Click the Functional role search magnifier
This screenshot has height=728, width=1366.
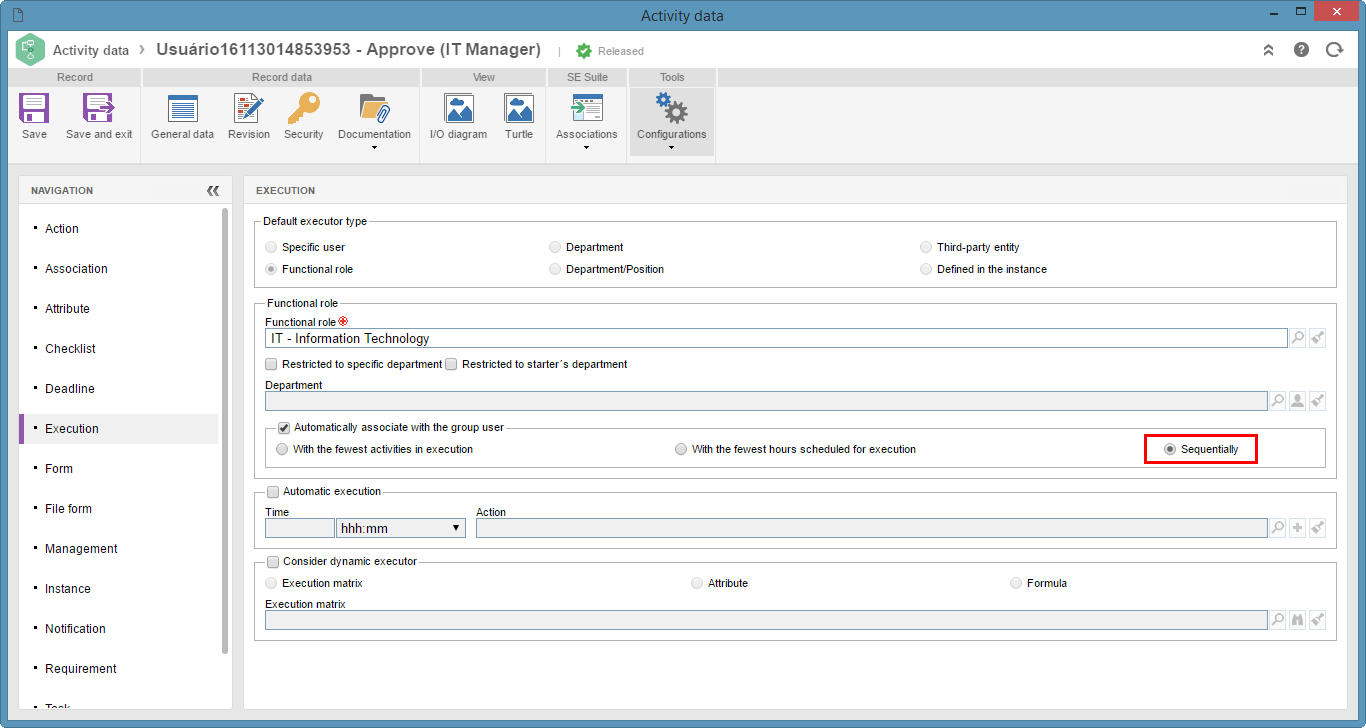tap(1297, 338)
